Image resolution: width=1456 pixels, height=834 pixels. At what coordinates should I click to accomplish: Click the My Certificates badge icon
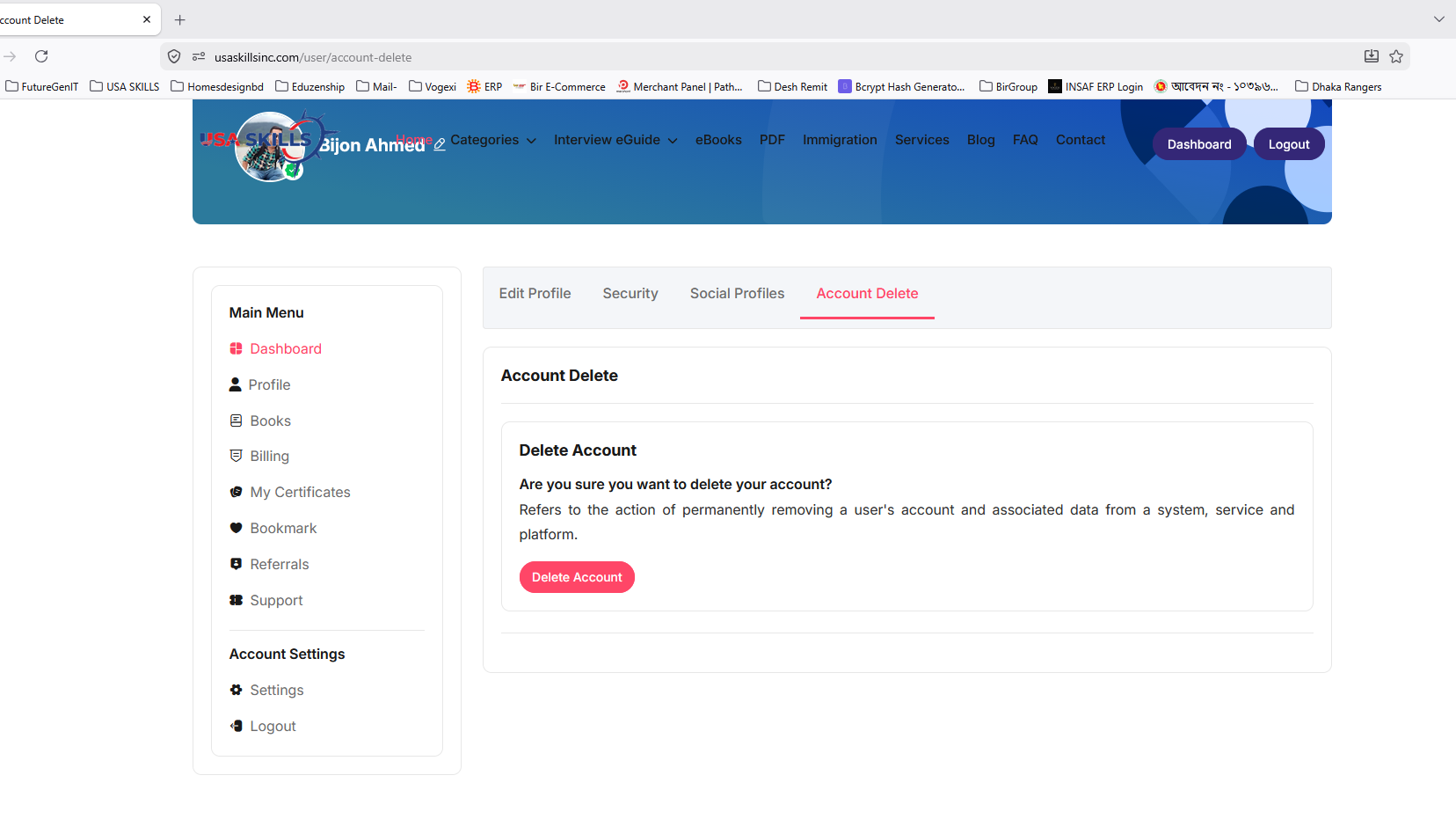236,492
